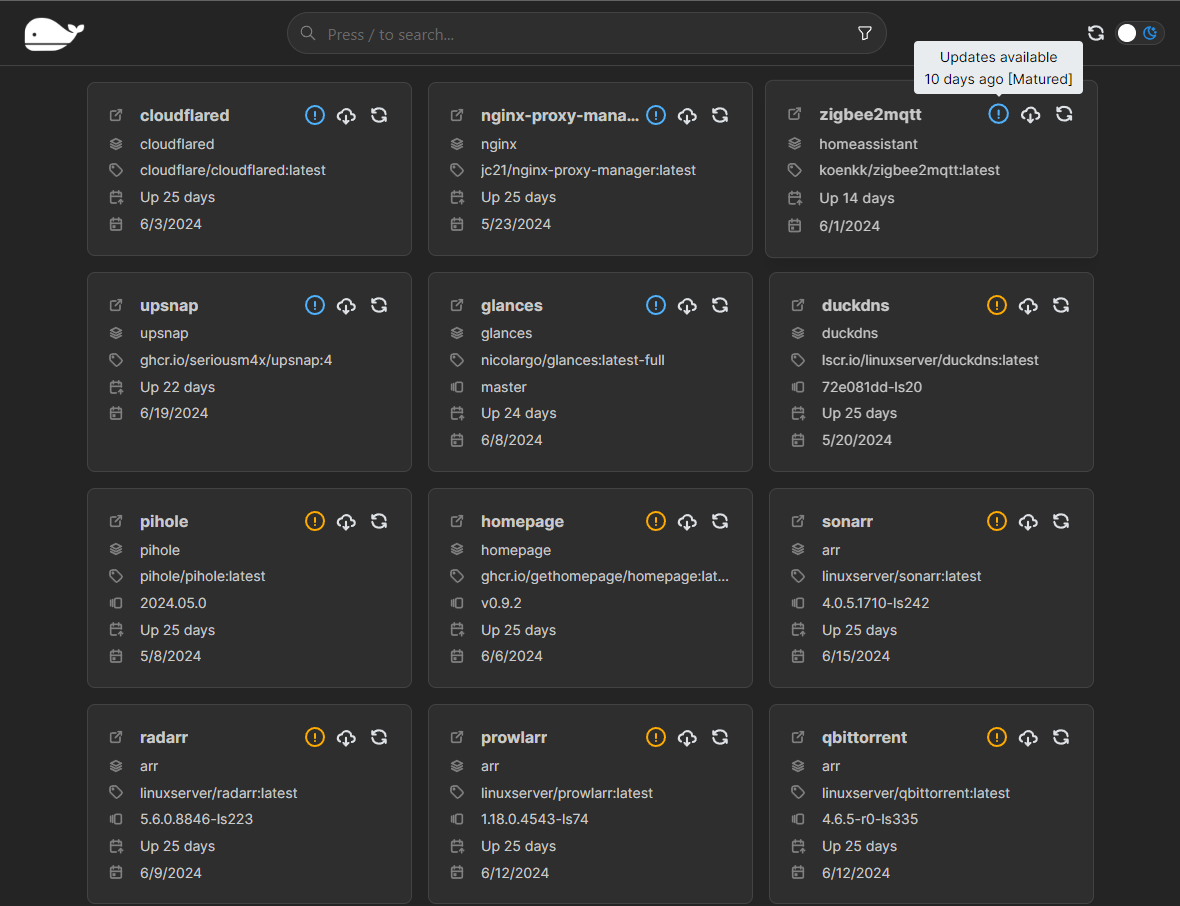Refresh the cloudflared container
The height and width of the screenshot is (906, 1180).
tap(379, 115)
